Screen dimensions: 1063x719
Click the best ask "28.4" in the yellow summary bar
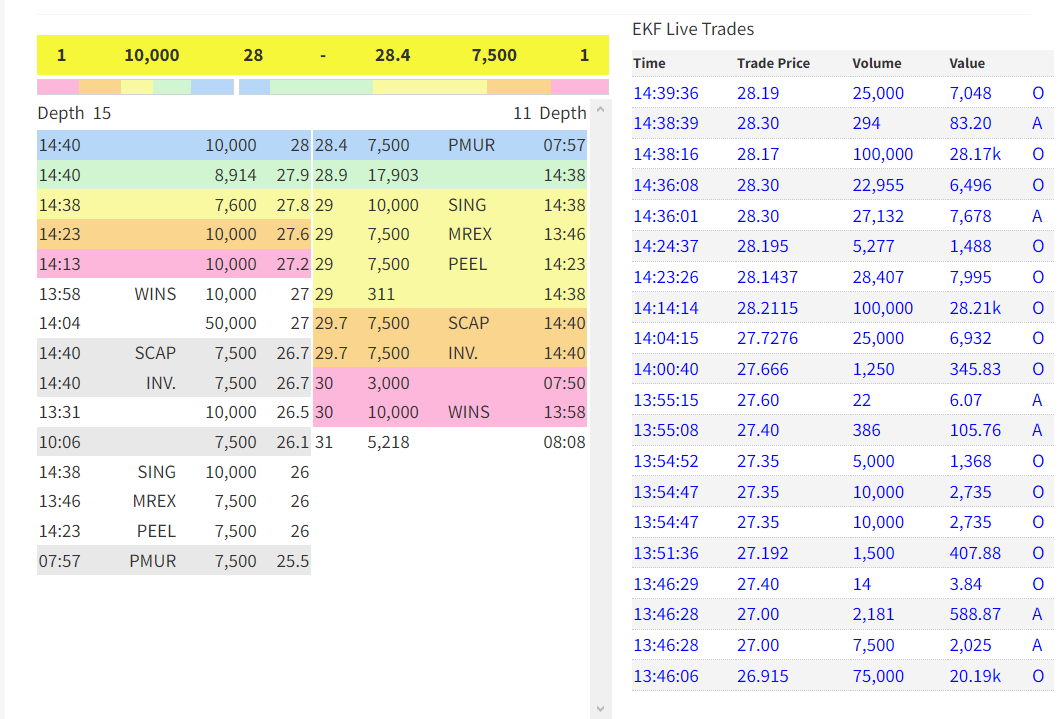tap(393, 56)
